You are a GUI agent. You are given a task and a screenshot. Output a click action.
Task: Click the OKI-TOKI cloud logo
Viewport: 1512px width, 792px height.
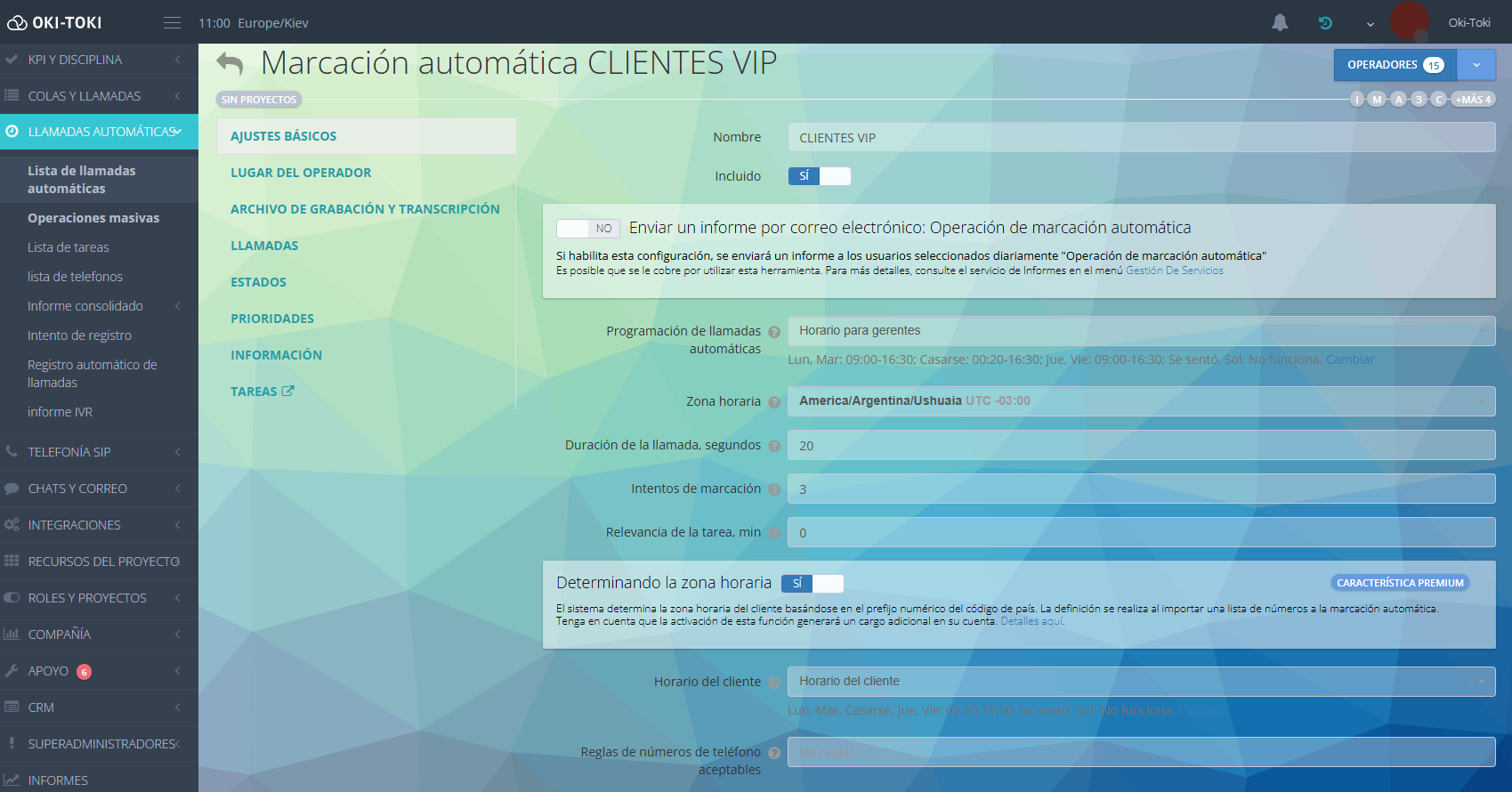click(17, 23)
